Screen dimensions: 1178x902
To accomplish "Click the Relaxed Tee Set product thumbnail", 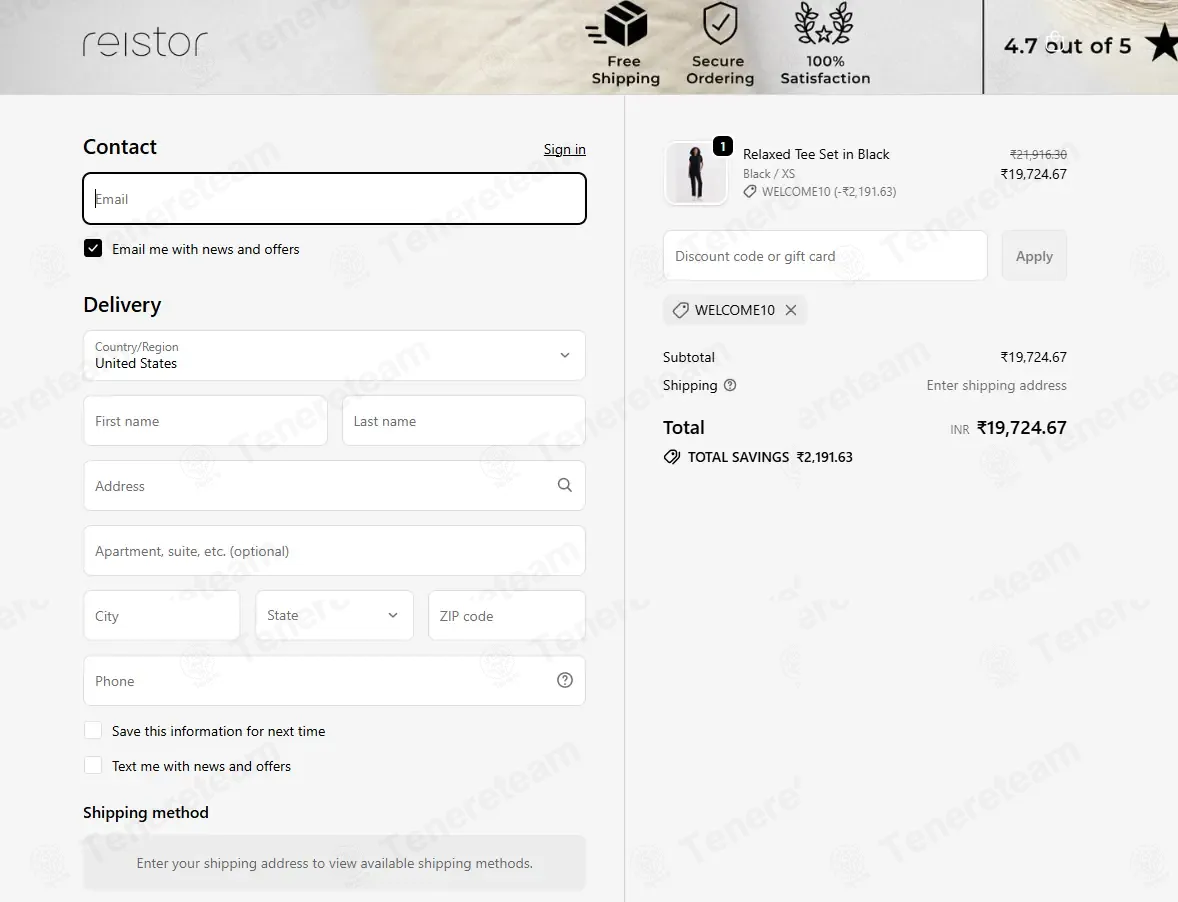I will point(696,173).
